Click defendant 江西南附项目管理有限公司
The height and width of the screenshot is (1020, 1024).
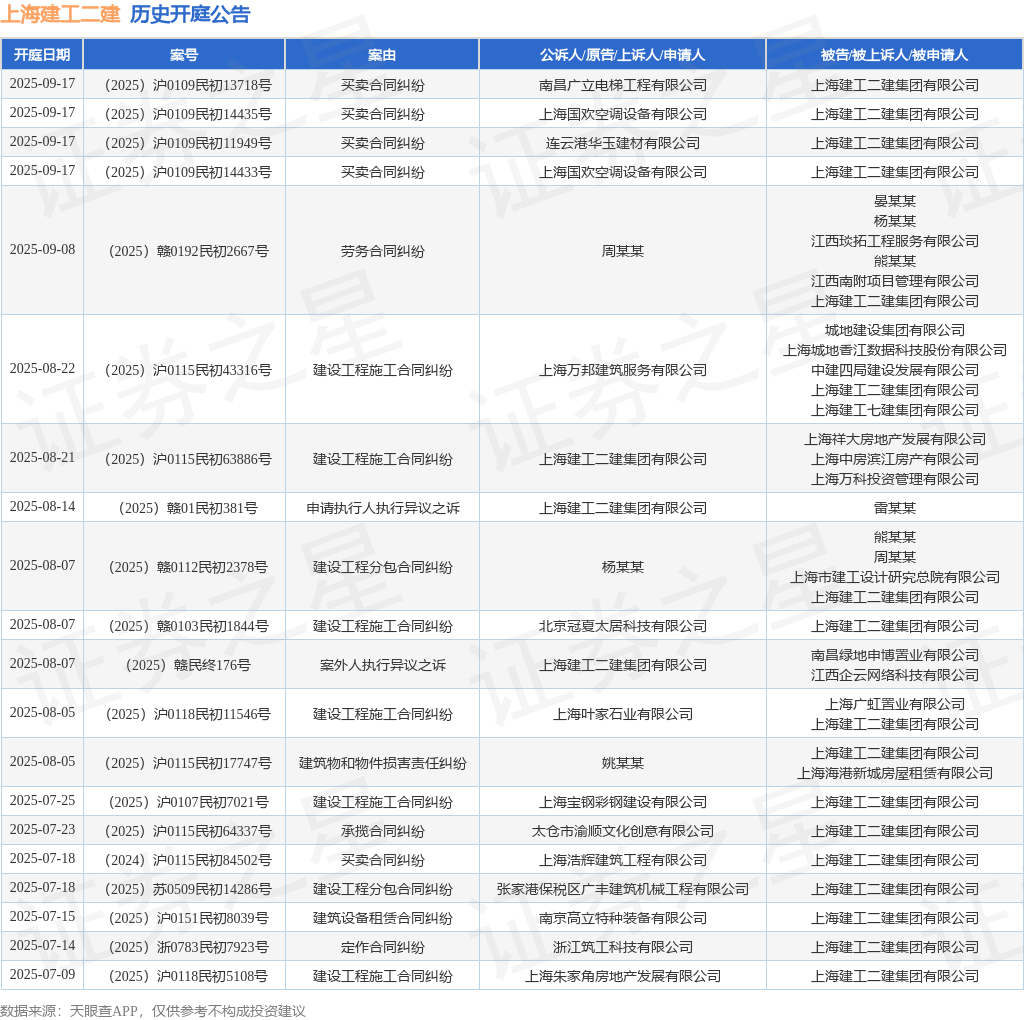[895, 281]
